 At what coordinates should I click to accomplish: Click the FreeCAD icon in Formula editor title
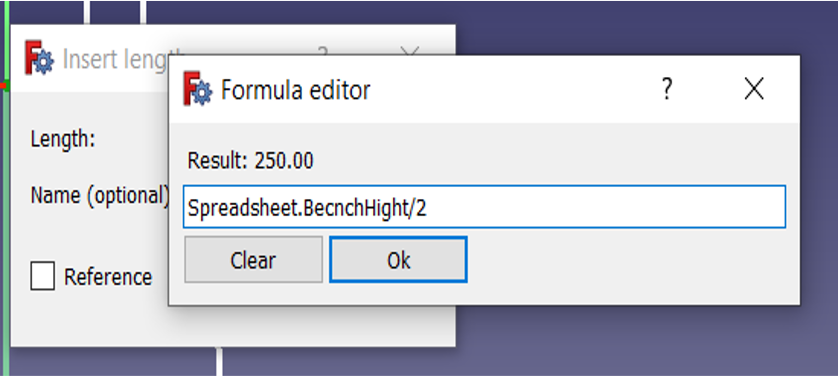(197, 89)
